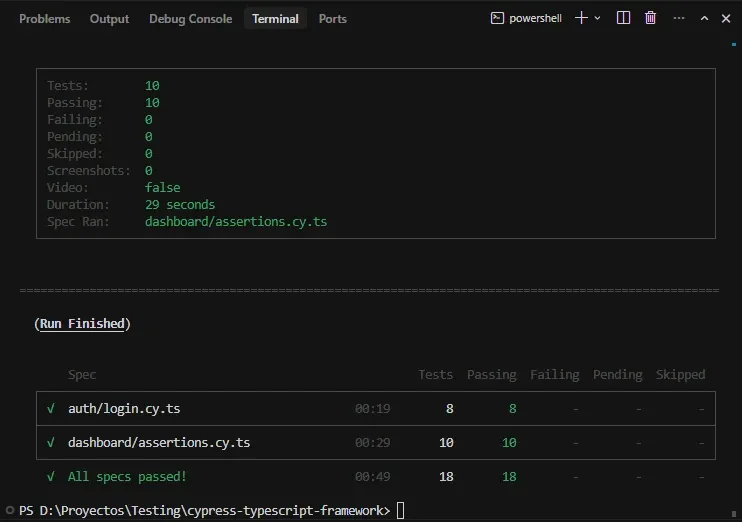
Task: Click the 00:19 login spec duration
Action: 372,408
